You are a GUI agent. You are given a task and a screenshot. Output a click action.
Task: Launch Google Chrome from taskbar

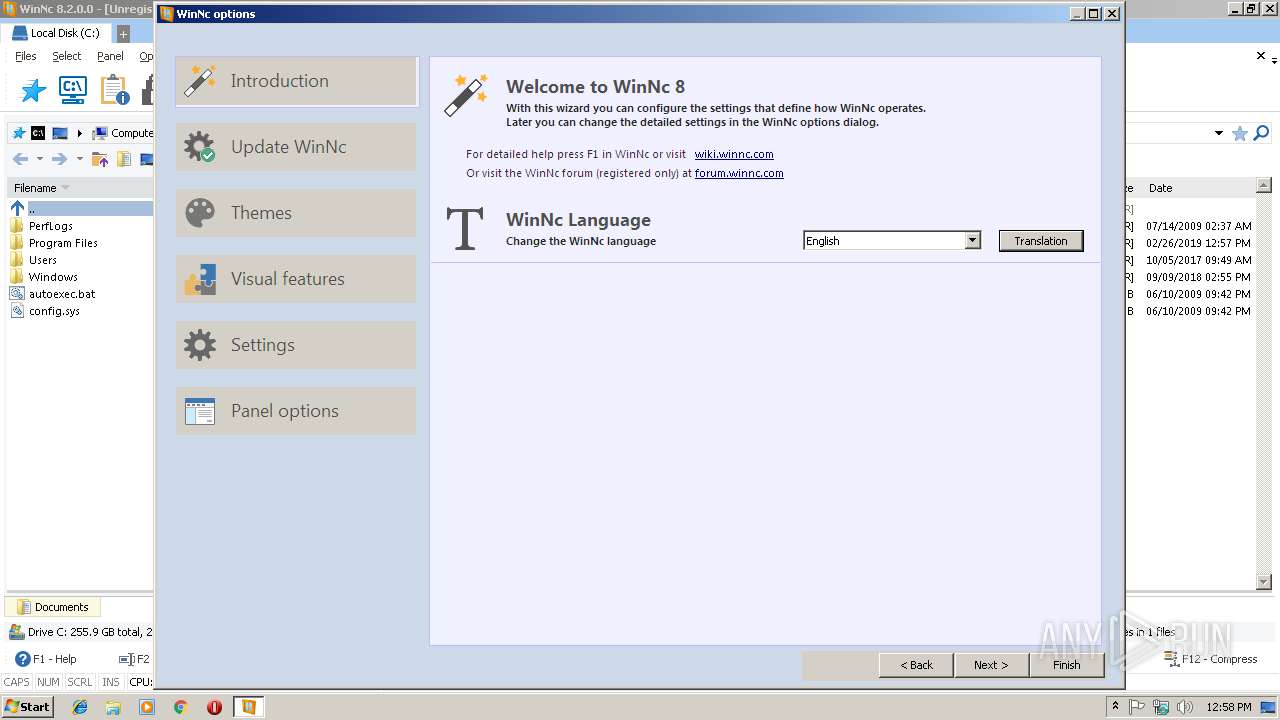(181, 707)
